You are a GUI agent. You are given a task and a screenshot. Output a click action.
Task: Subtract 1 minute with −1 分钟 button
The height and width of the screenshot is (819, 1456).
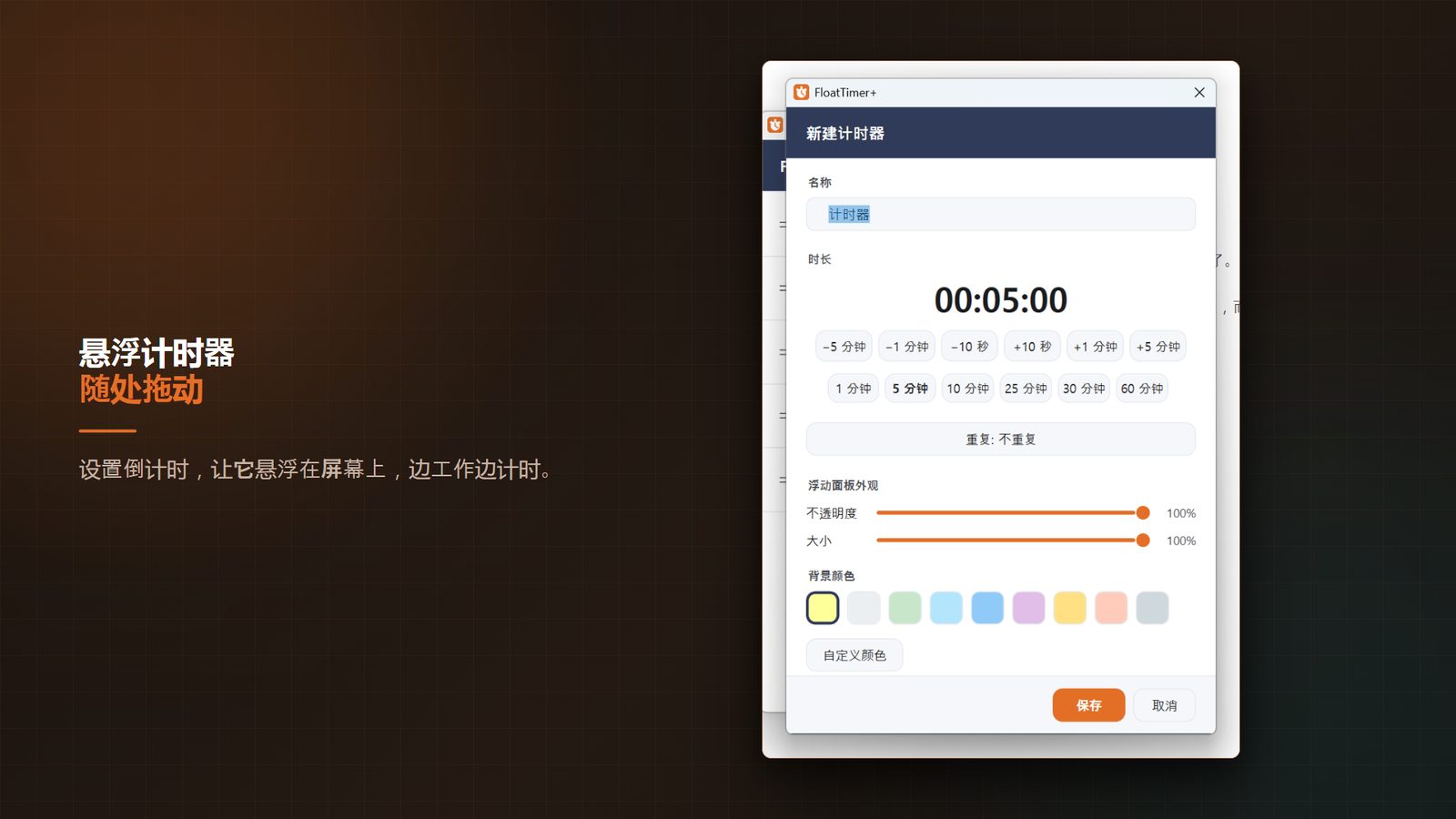(x=906, y=347)
